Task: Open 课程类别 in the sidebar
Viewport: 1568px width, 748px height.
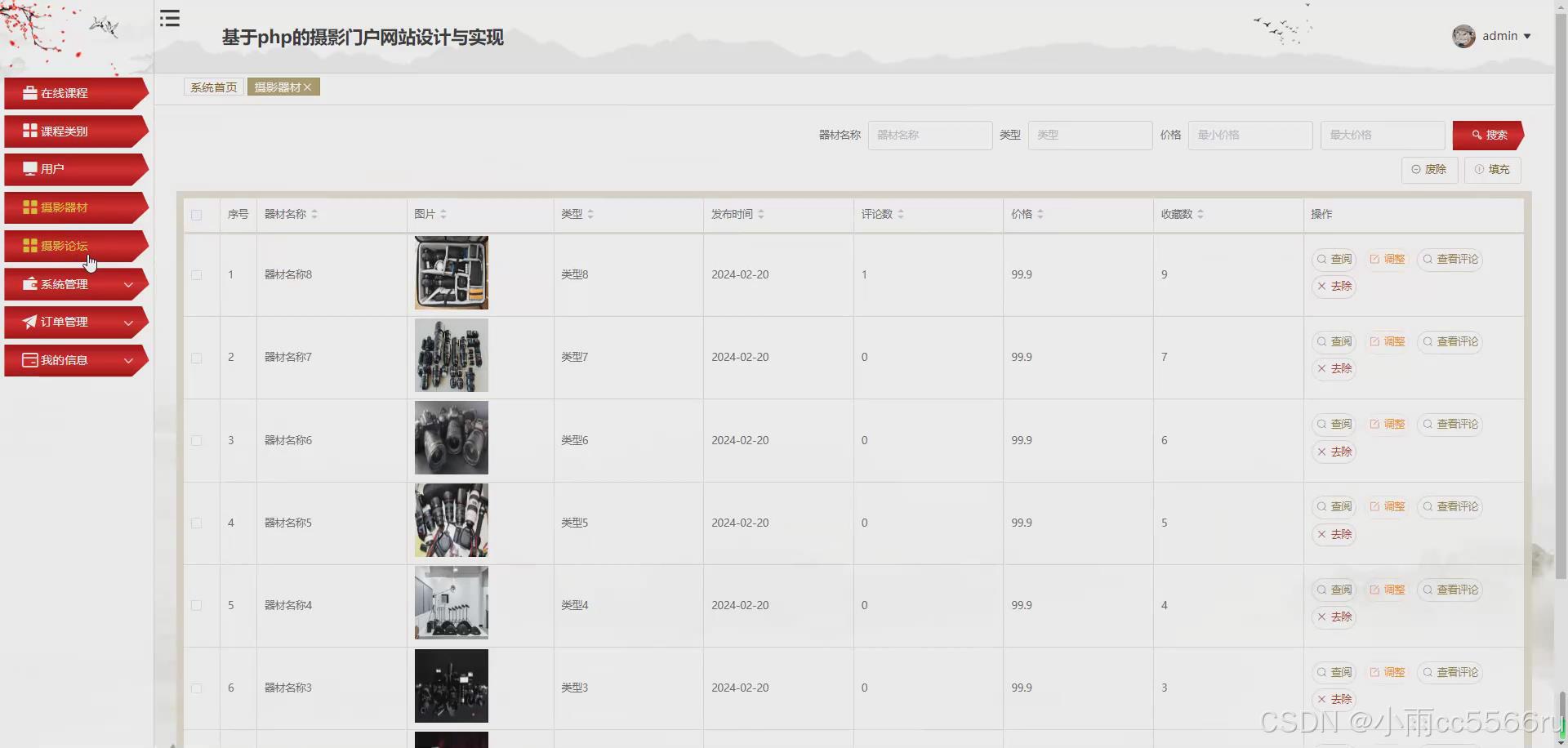Action: pos(75,131)
